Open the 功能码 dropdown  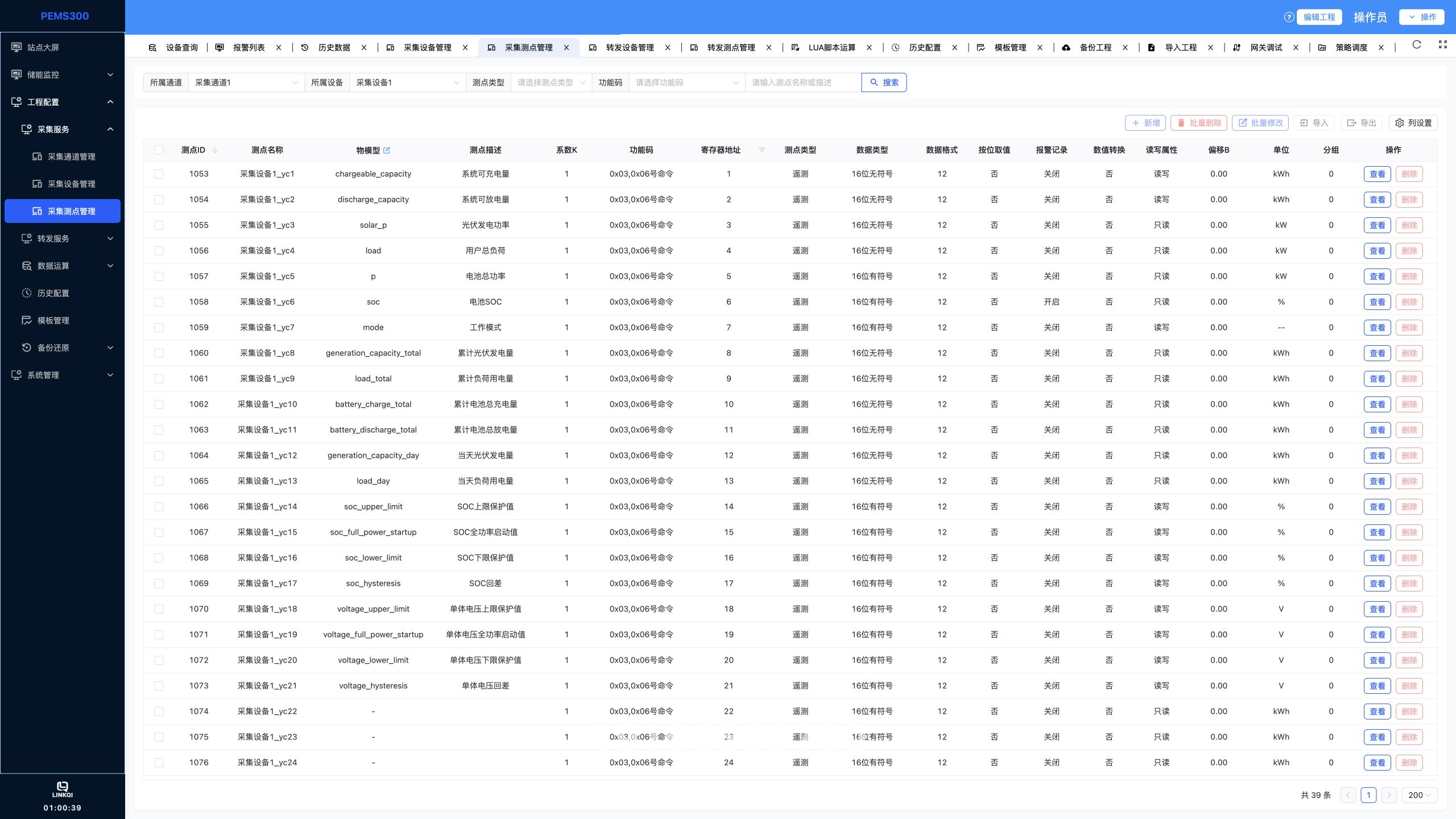(x=686, y=82)
